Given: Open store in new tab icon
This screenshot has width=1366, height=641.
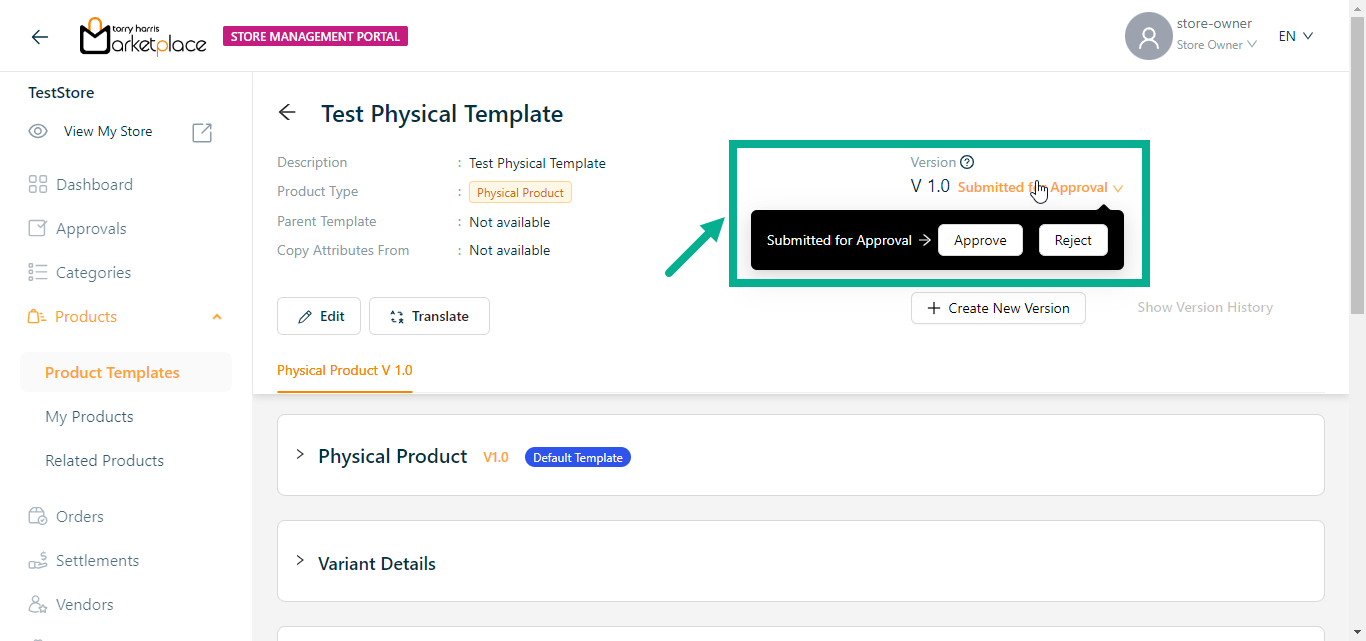Looking at the screenshot, I should click(x=202, y=132).
